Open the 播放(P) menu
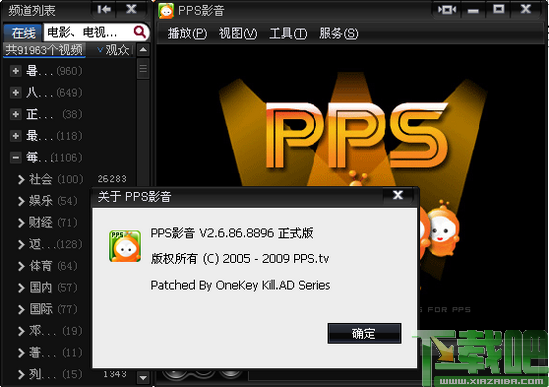The width and height of the screenshot is (549, 387). pyautogui.click(x=187, y=34)
